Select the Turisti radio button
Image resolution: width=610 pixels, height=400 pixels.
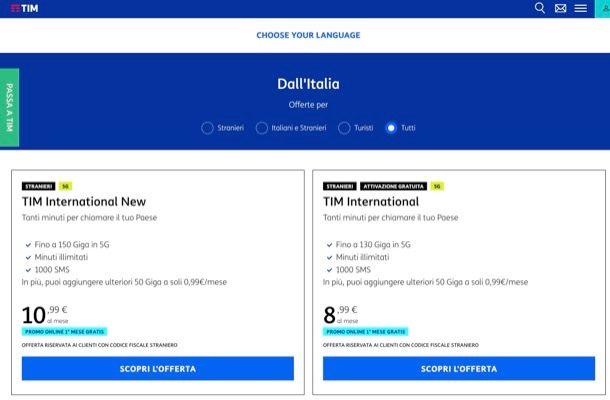click(x=344, y=128)
